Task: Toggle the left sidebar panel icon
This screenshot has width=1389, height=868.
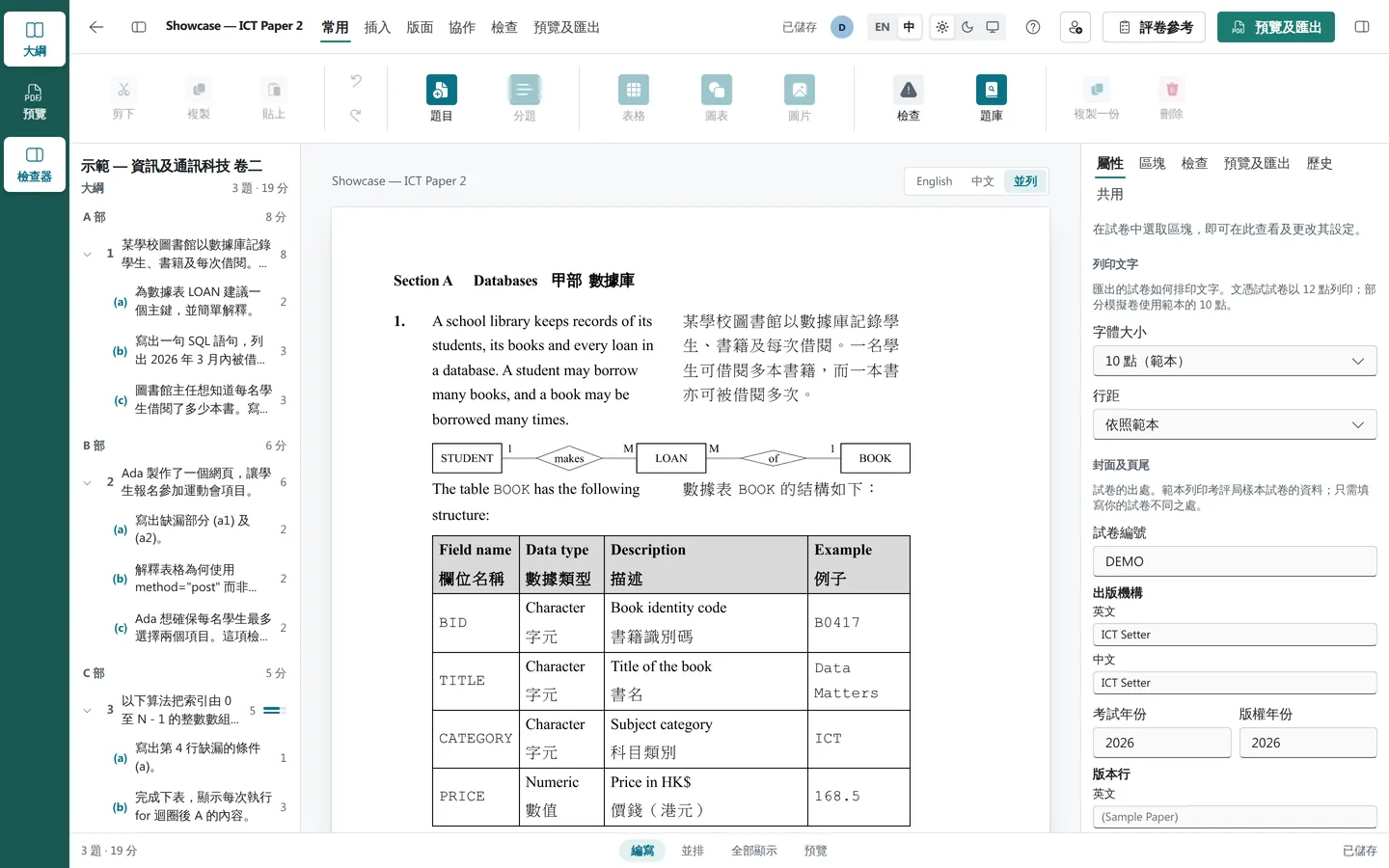Action: [x=139, y=27]
